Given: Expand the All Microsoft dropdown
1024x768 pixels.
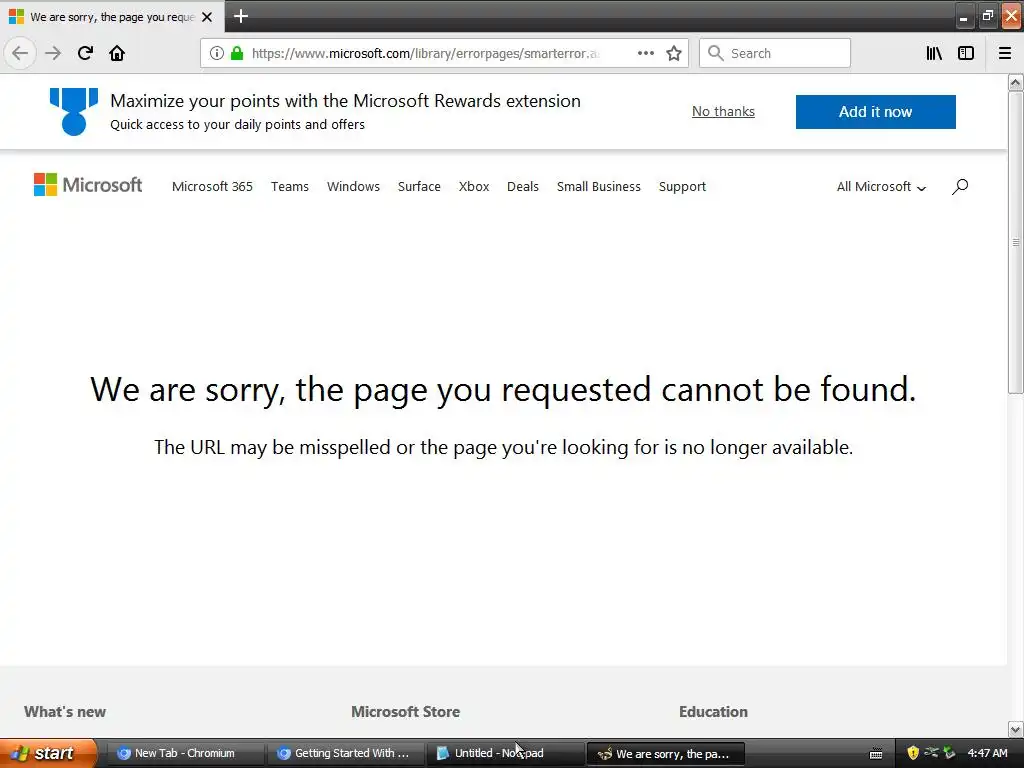Looking at the screenshot, I should tap(882, 187).
